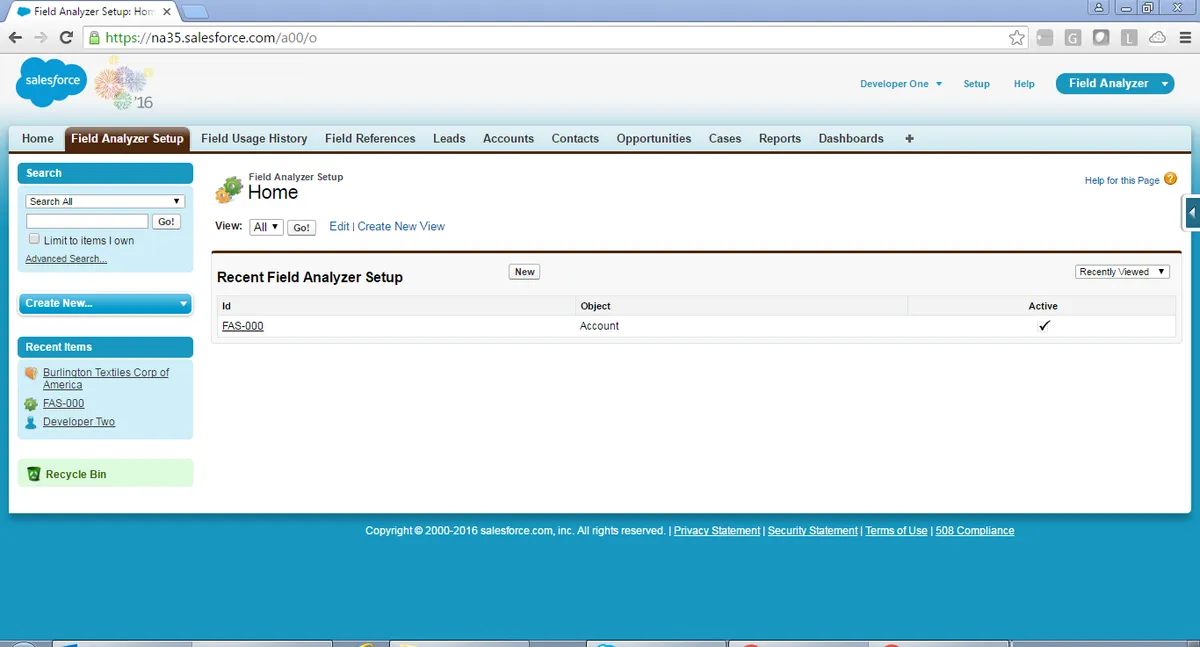Image resolution: width=1200 pixels, height=647 pixels.
Task: Sort by the Object column header
Action: (595, 306)
